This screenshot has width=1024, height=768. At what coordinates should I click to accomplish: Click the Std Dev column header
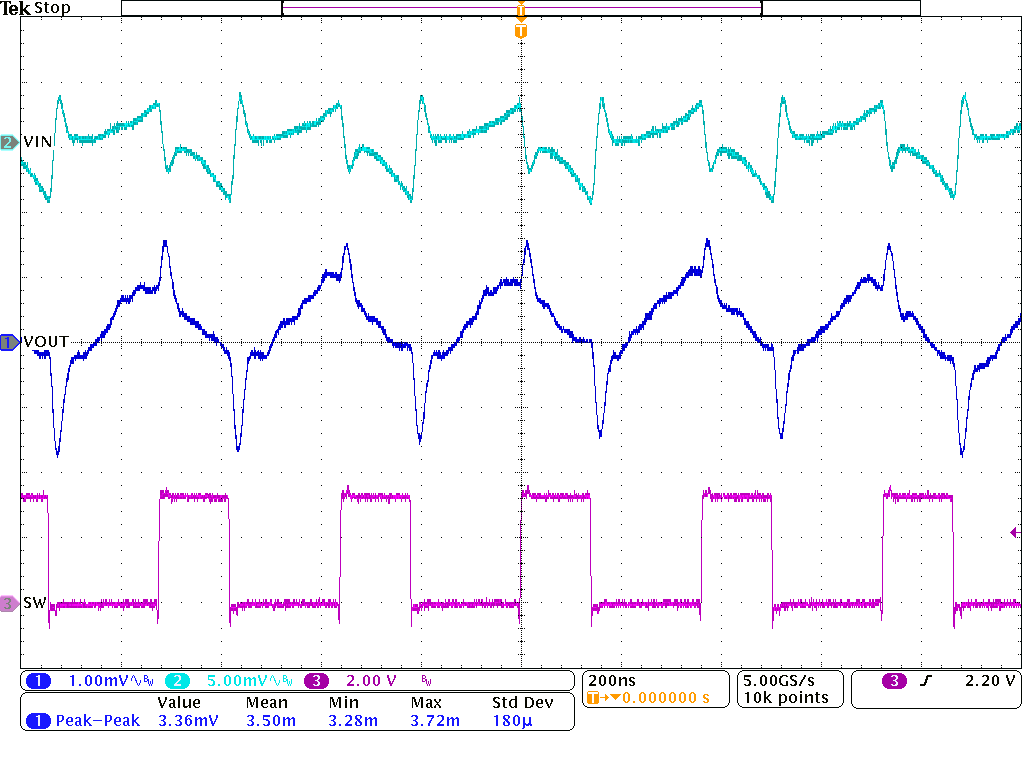pyautogui.click(x=522, y=703)
